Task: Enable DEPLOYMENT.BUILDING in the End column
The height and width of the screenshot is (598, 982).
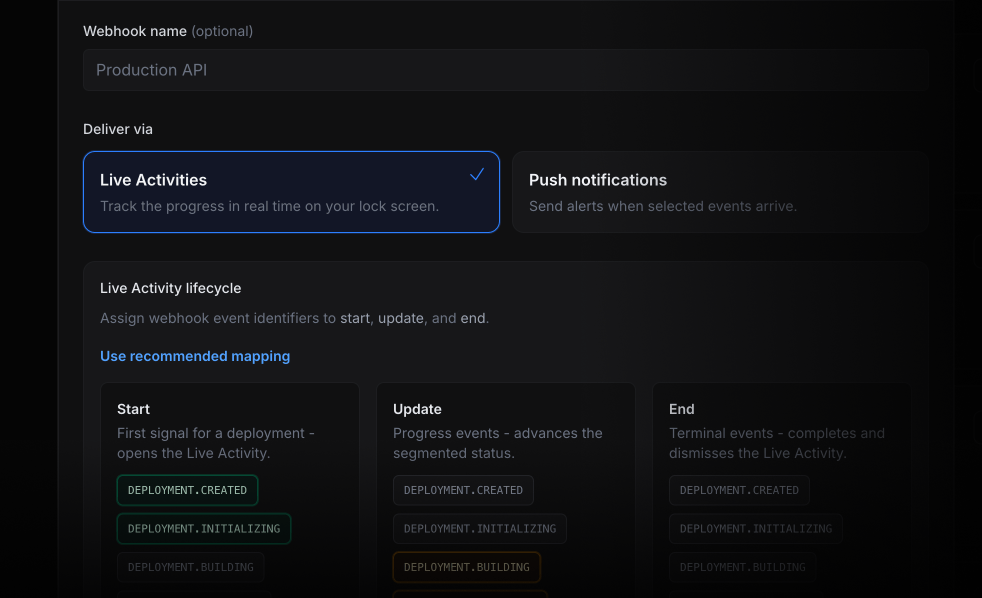Action: (x=742, y=567)
